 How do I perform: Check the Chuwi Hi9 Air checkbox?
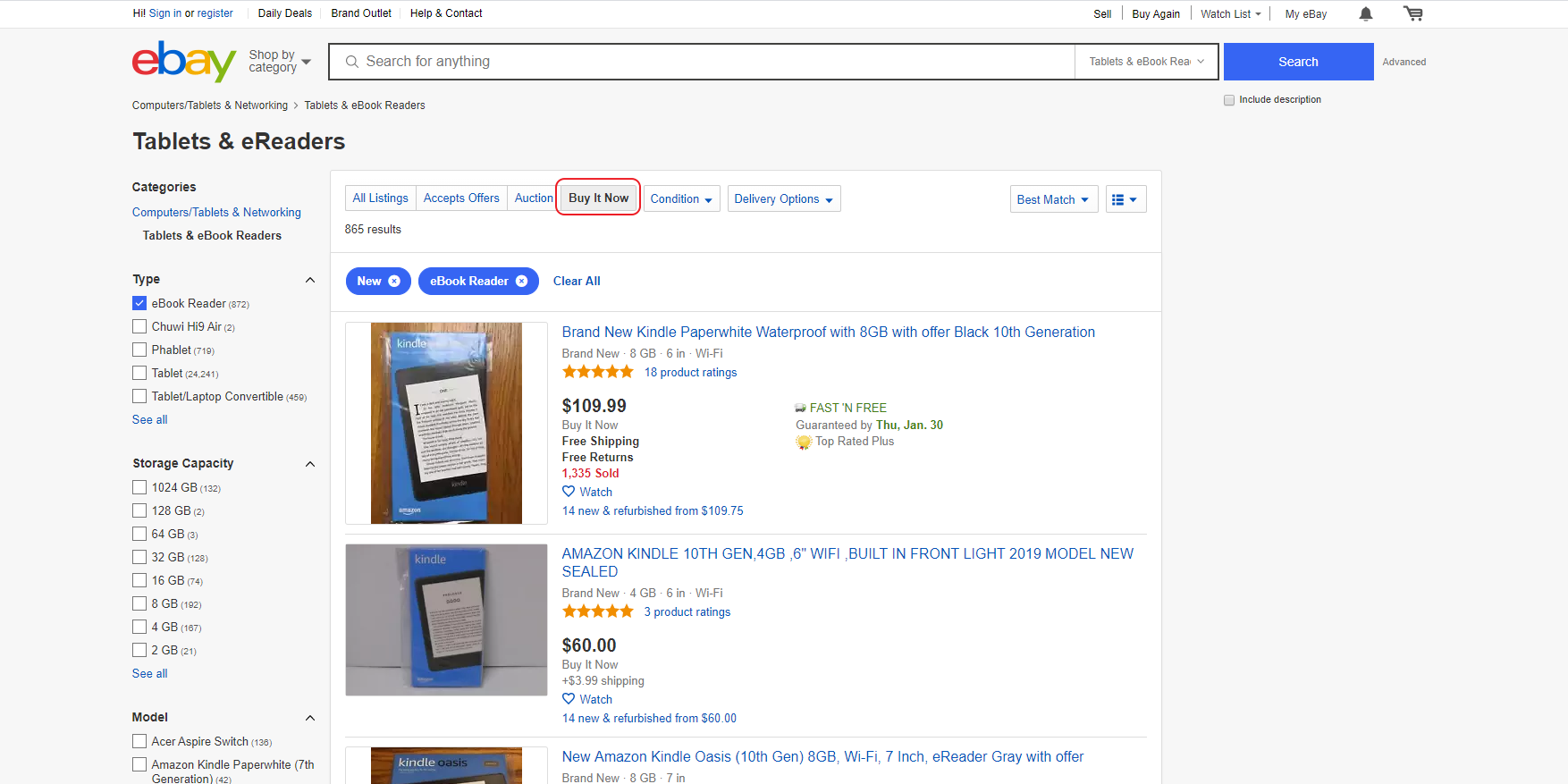tap(139, 326)
